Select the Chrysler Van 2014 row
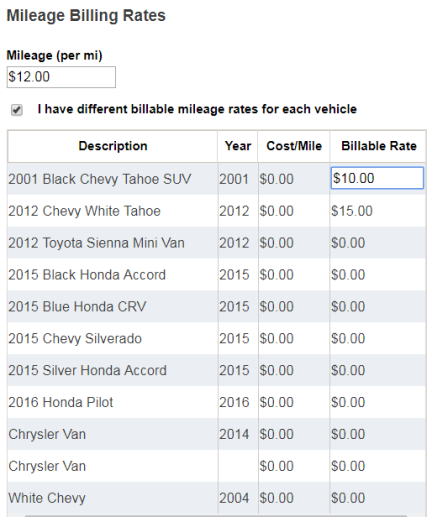This screenshot has height=517, width=432. tap(216, 434)
